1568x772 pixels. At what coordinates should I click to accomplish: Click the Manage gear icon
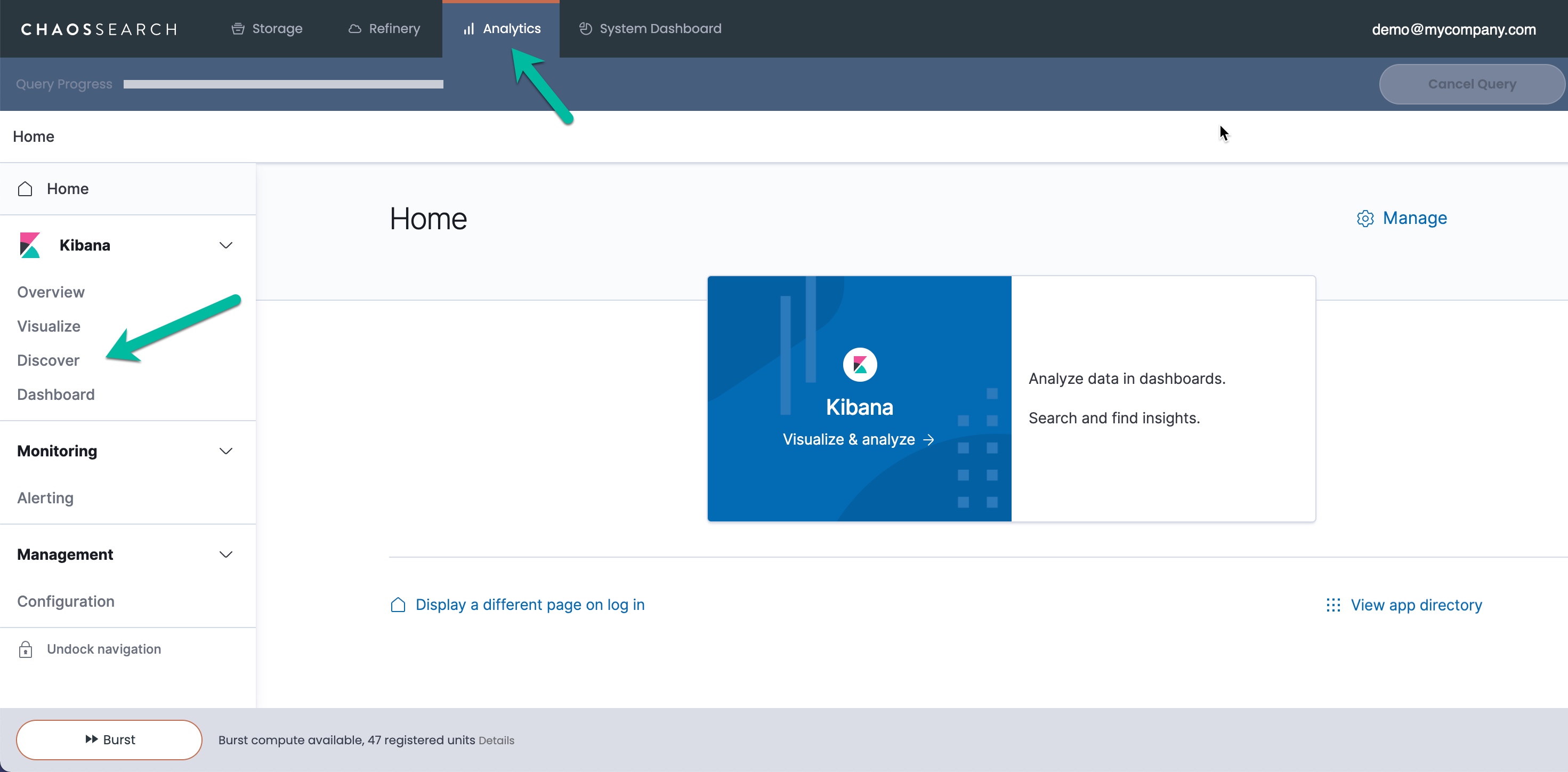pyautogui.click(x=1365, y=219)
